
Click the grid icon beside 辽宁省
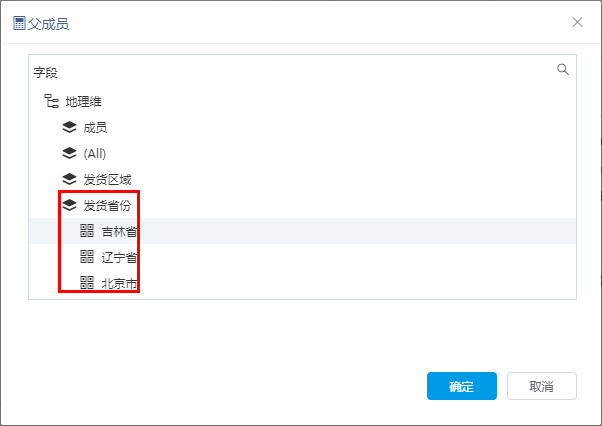coord(87,257)
